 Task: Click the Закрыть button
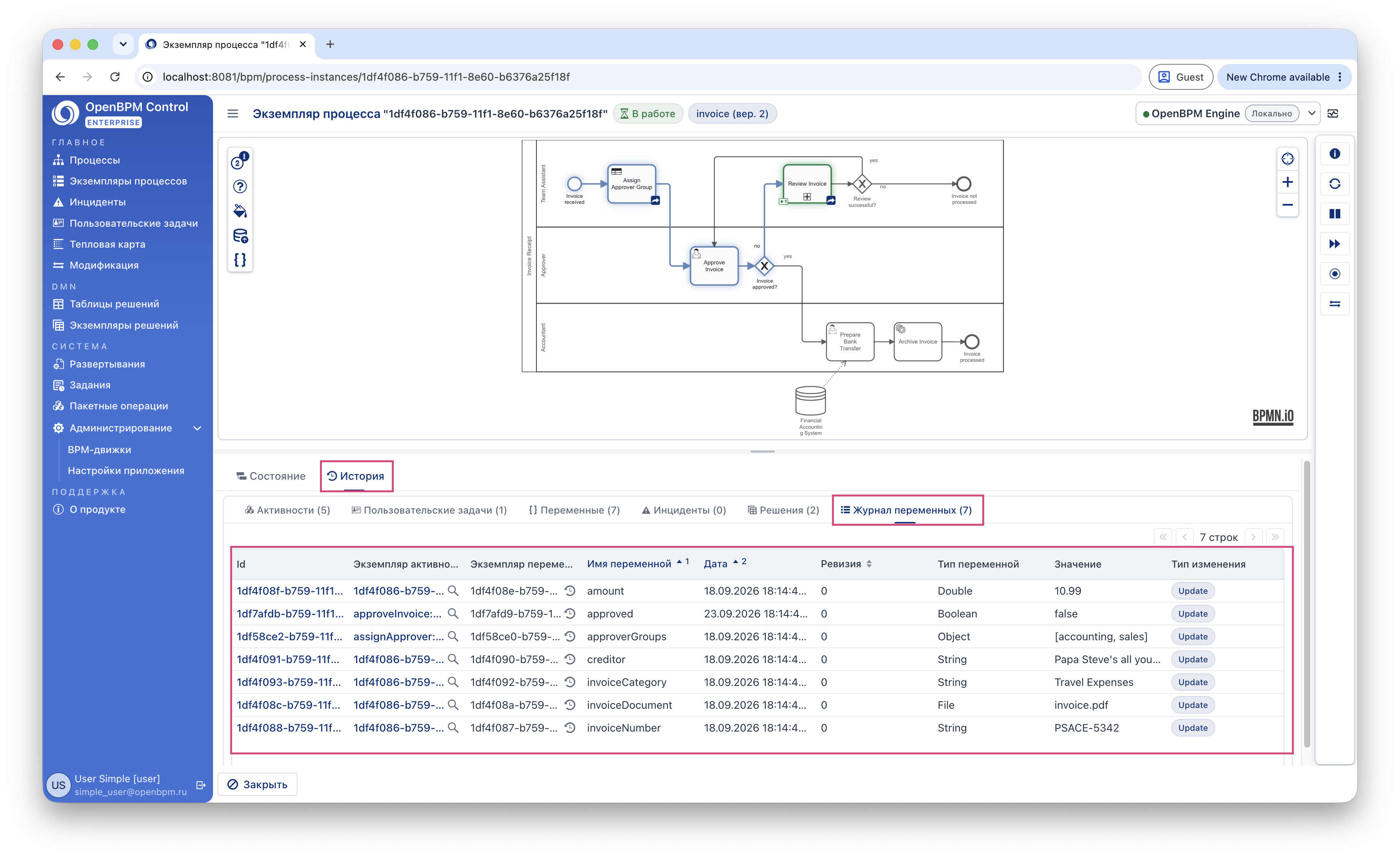coord(258,784)
